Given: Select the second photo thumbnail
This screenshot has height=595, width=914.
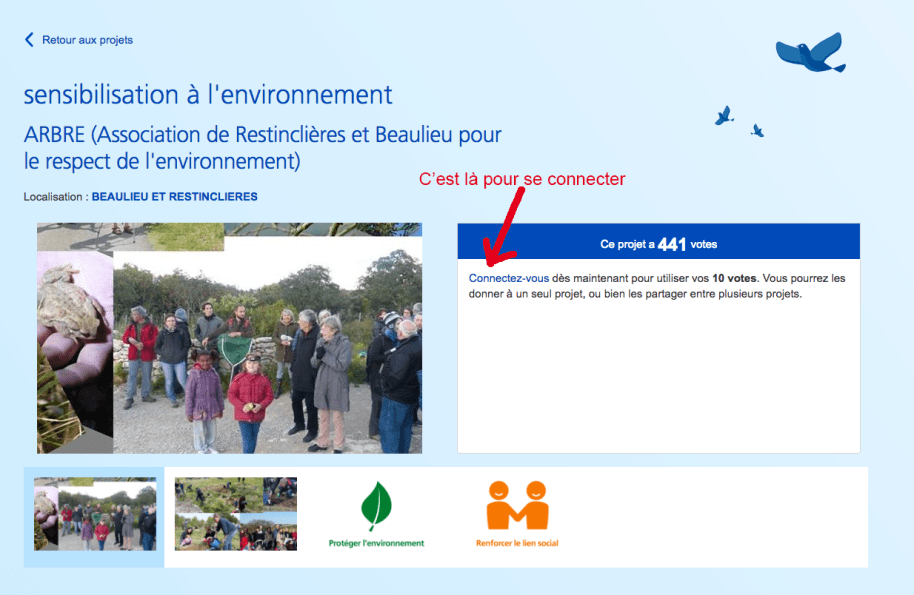Looking at the screenshot, I should click(235, 514).
